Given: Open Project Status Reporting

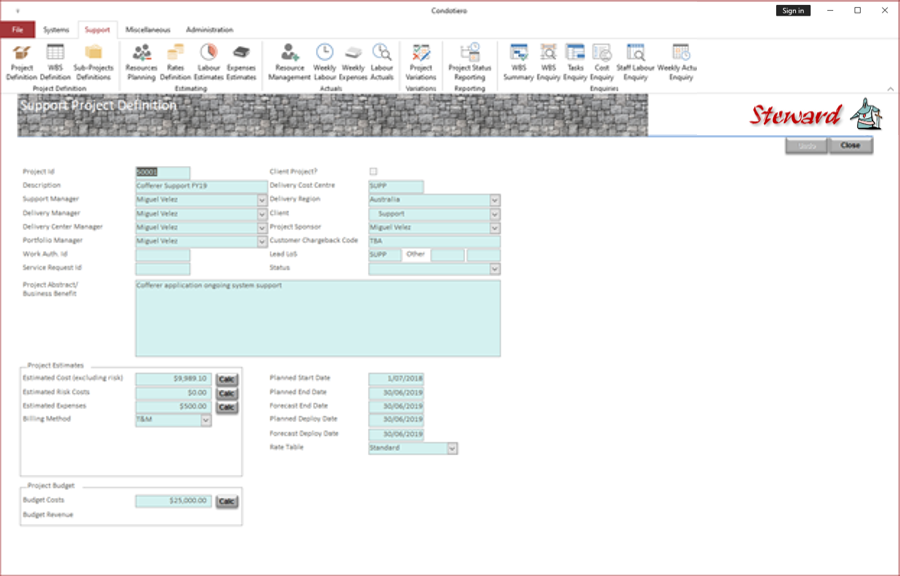Looking at the screenshot, I should [x=470, y=62].
